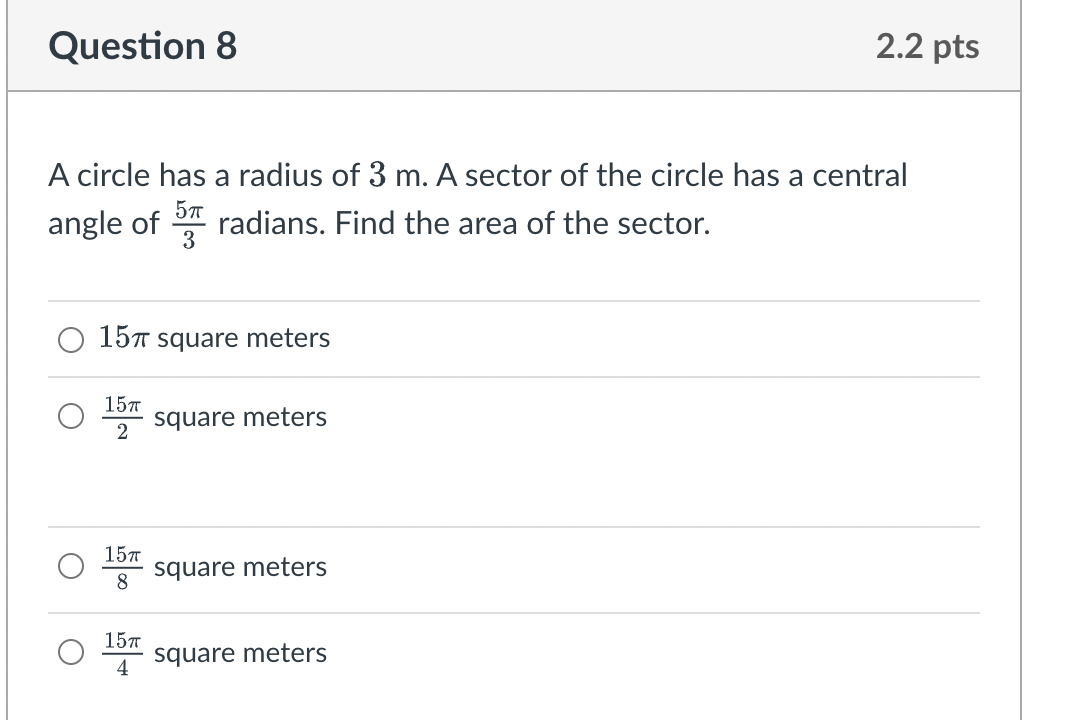Viewport: 1066px width, 720px height.
Task: Click the 2.2 pts label
Action: click(x=926, y=46)
